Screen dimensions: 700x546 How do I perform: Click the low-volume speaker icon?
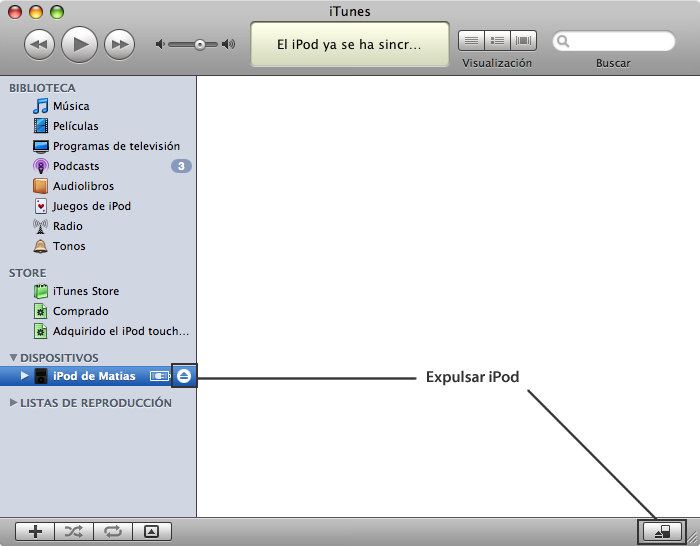coord(160,44)
